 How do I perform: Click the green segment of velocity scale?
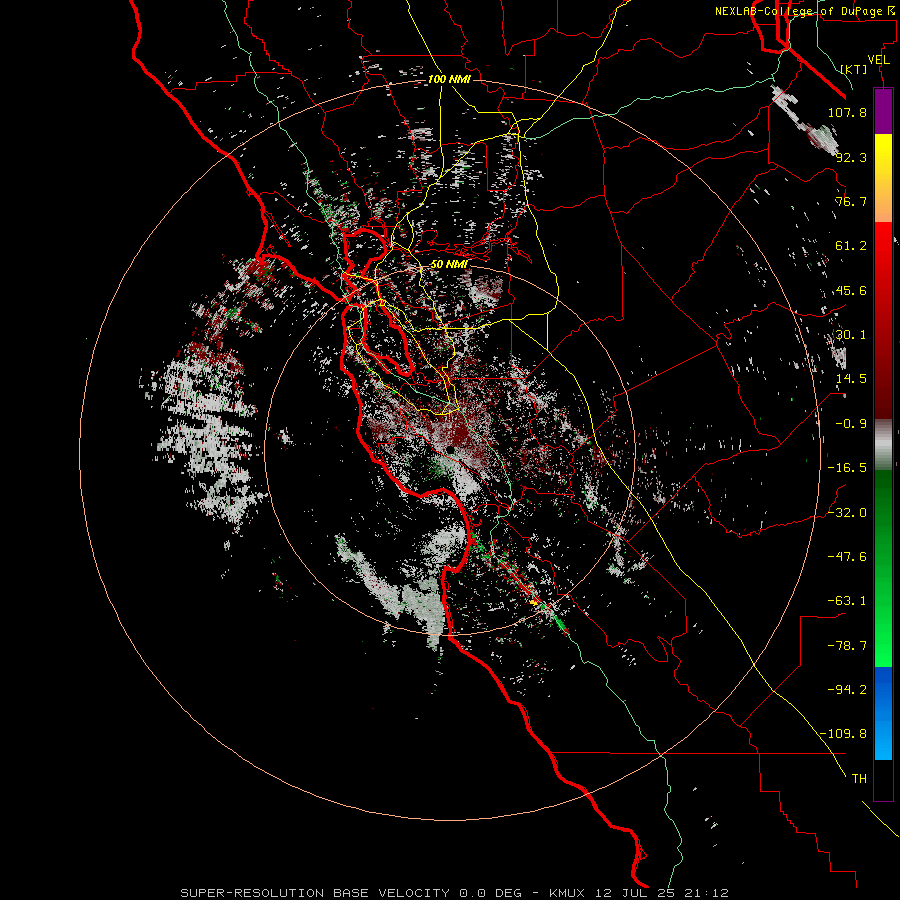(x=883, y=569)
